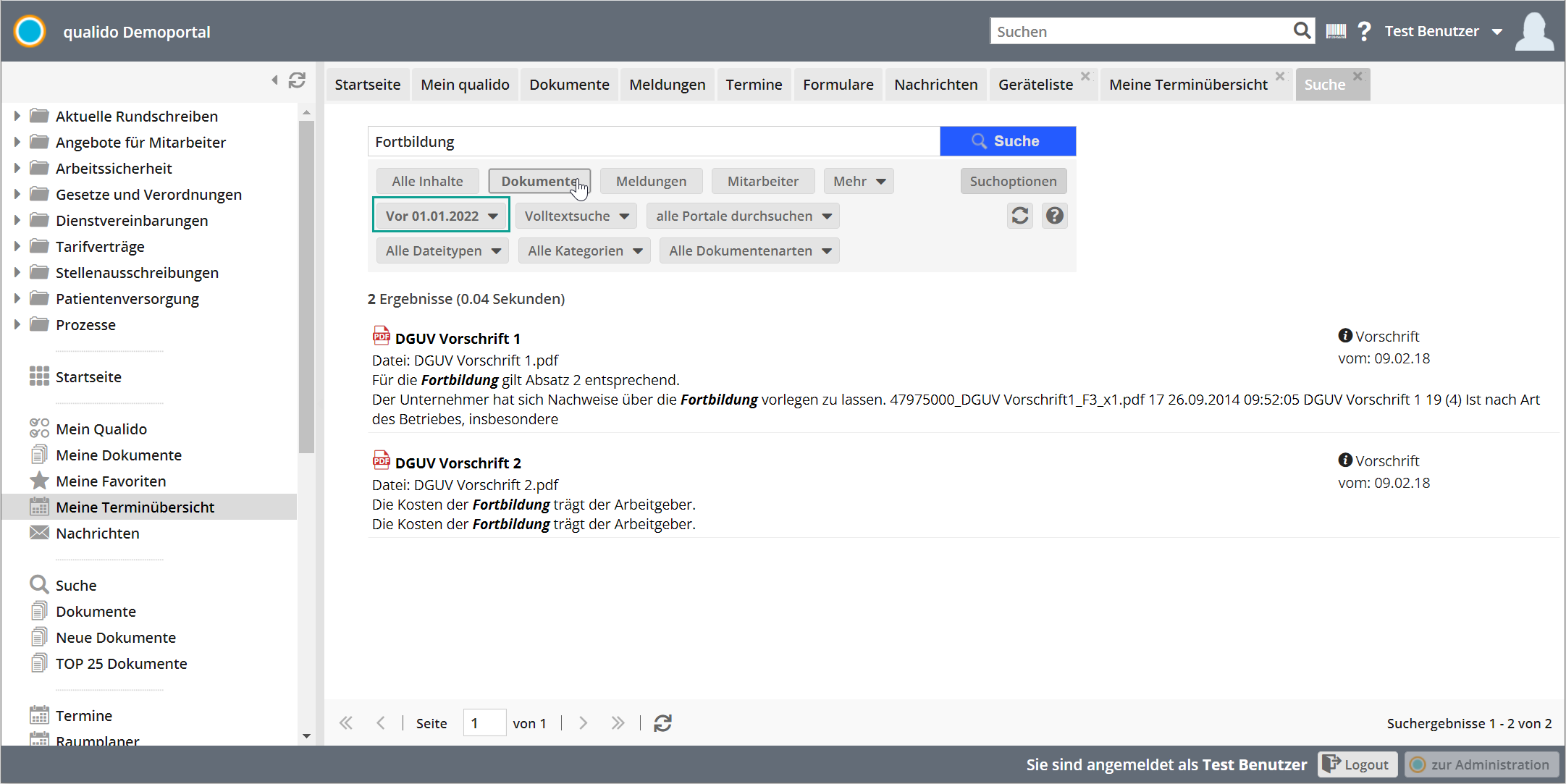
Task: Switch to the Formulare tab
Action: [838, 85]
